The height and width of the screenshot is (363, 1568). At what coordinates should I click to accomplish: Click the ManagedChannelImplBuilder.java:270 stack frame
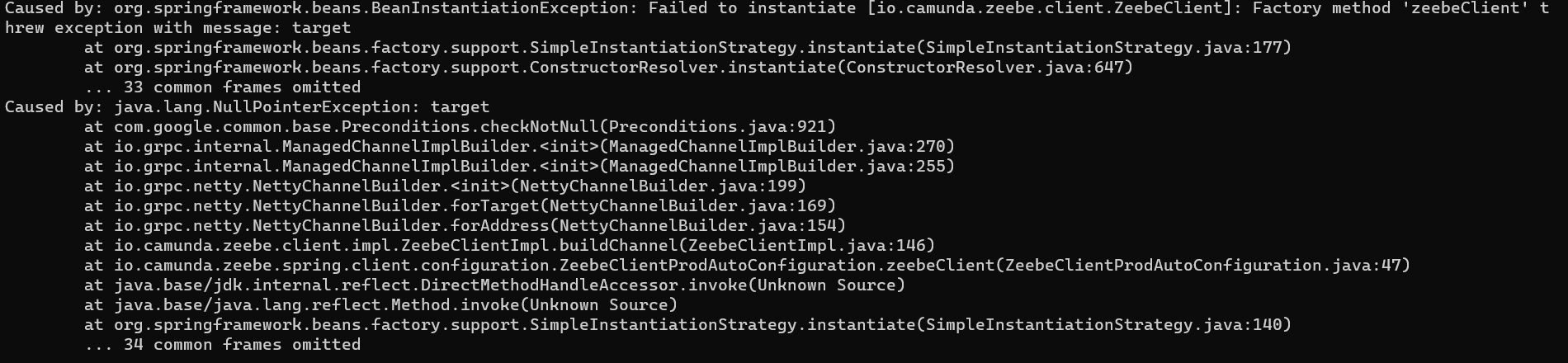pyautogui.click(x=520, y=147)
